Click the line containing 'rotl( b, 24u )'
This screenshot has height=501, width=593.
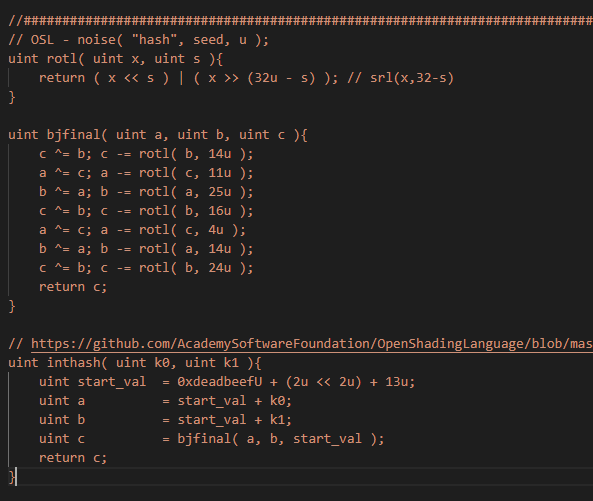pos(146,268)
